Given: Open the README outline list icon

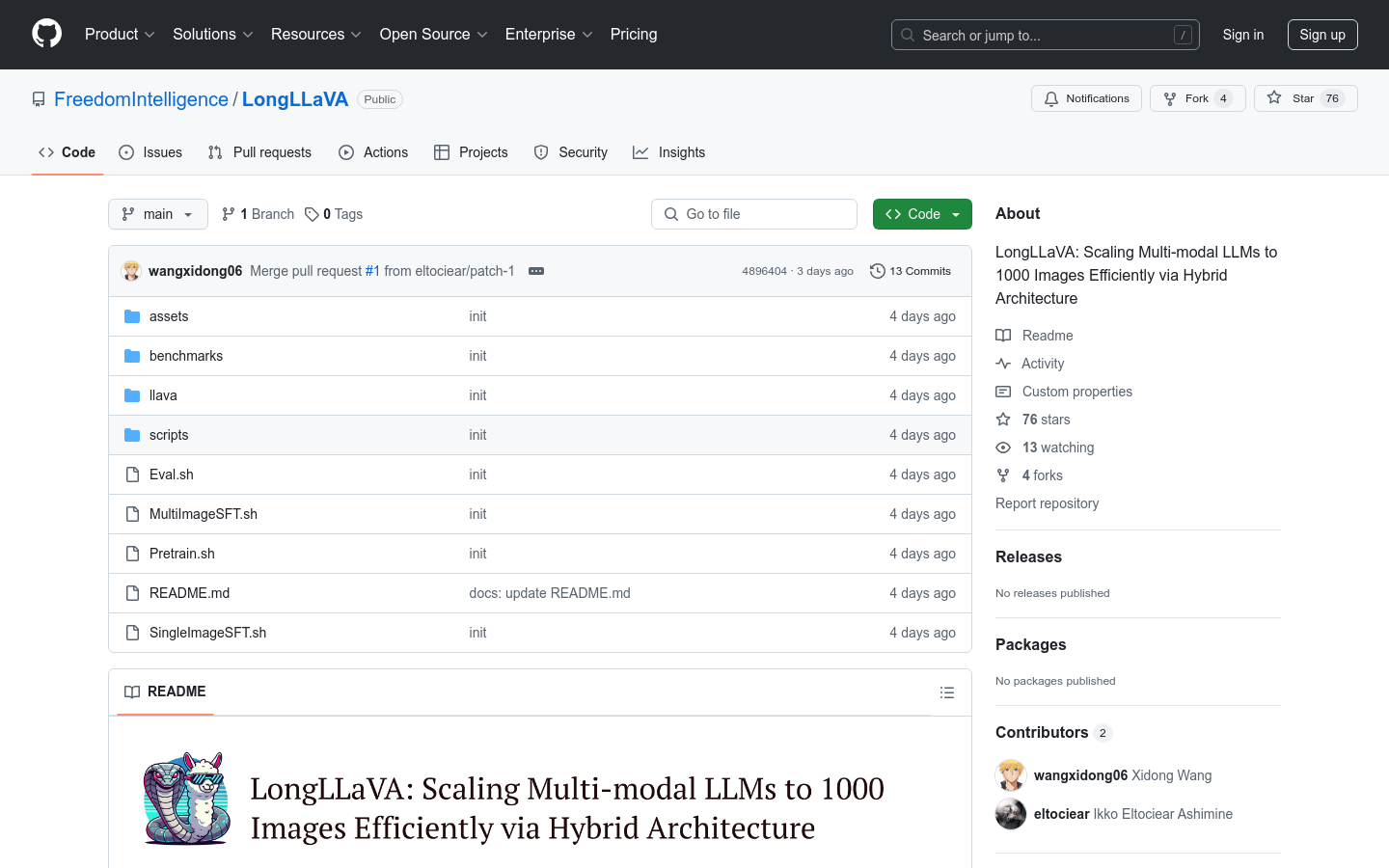Looking at the screenshot, I should tap(947, 692).
